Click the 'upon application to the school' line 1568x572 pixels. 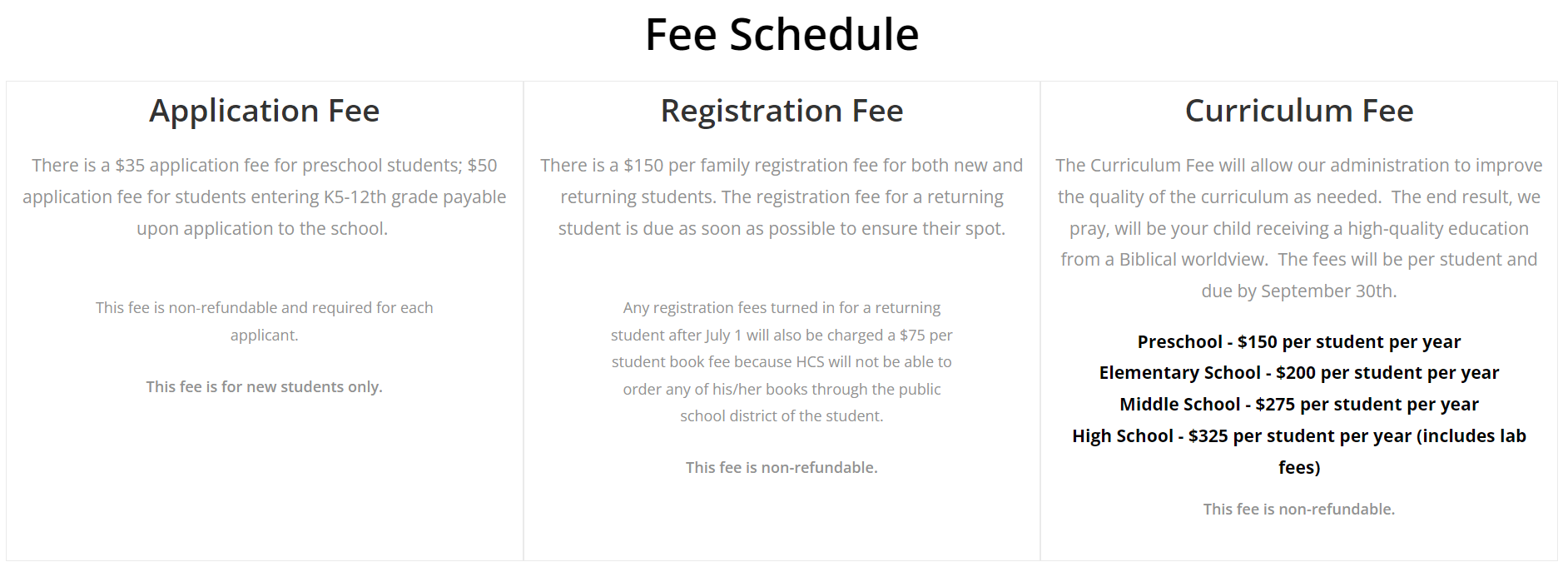262,228
